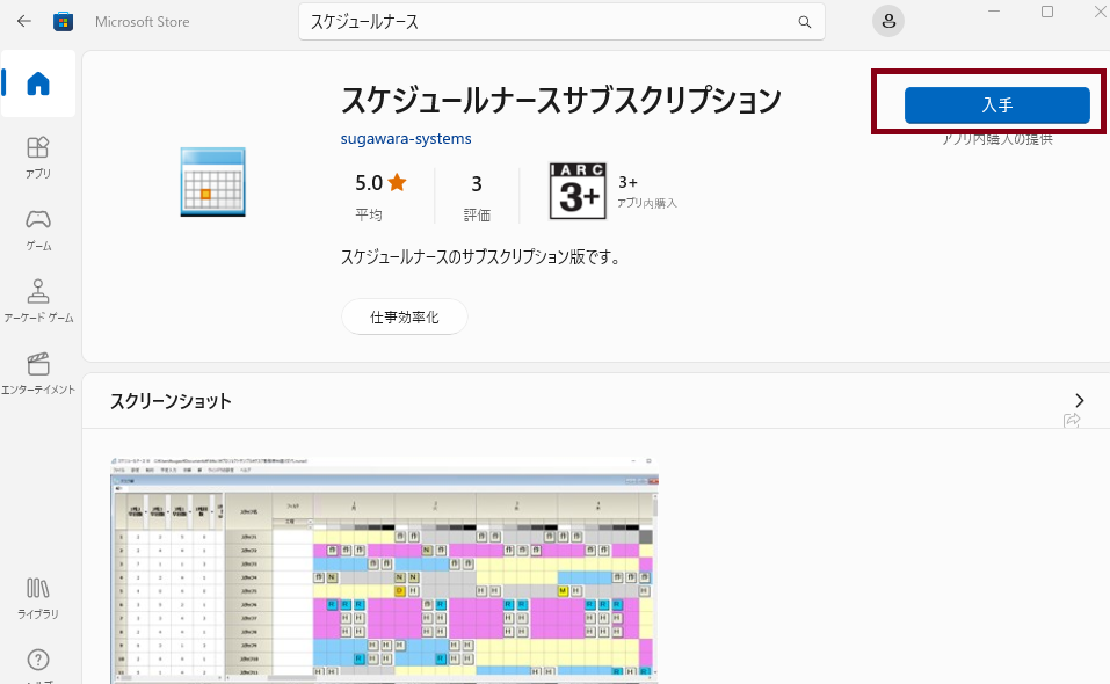This screenshot has width=1110, height=684.
Task: Select the 仕事効率化 category tag
Action: pos(404,317)
